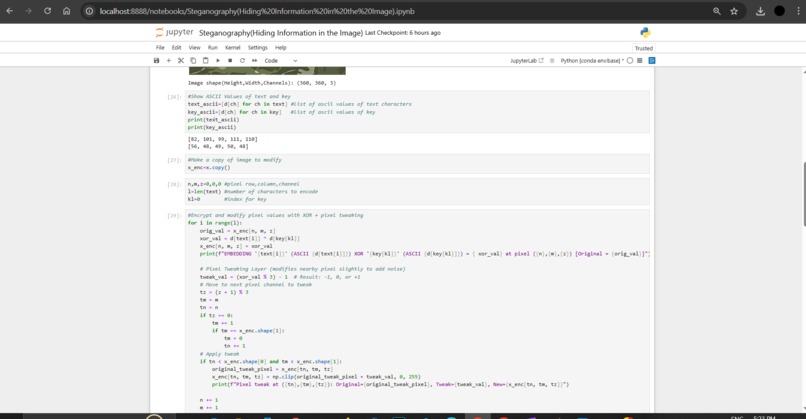The image size is (806, 419).
Task: Click the kernel status circle indicator
Action: tap(630, 61)
